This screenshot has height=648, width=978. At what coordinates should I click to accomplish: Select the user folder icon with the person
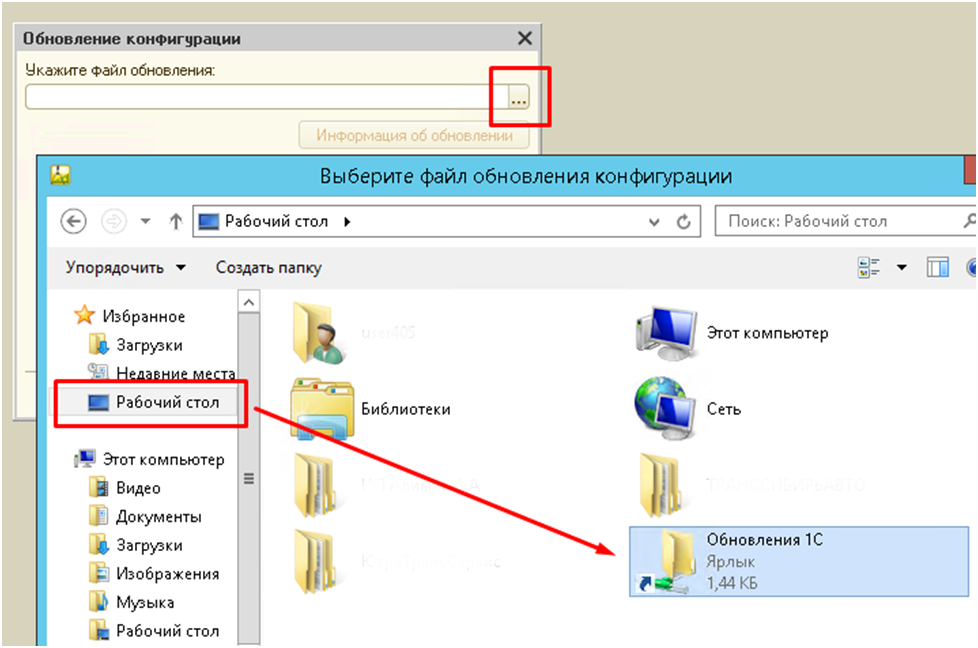[319, 333]
